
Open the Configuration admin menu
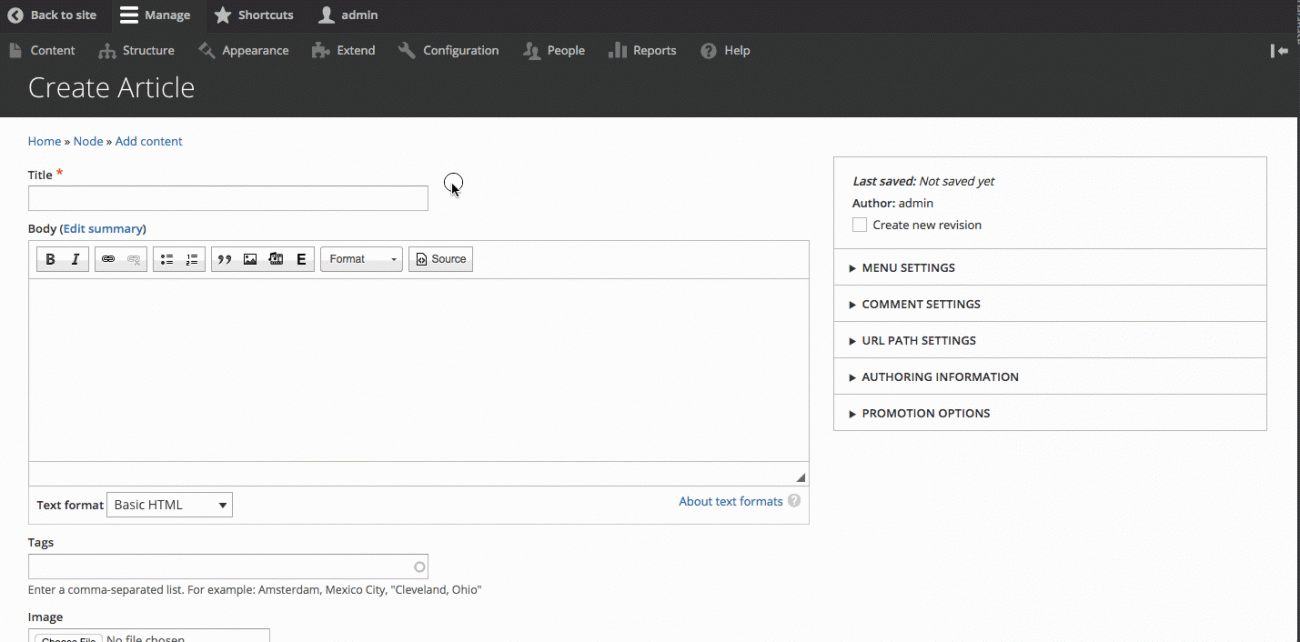point(449,50)
